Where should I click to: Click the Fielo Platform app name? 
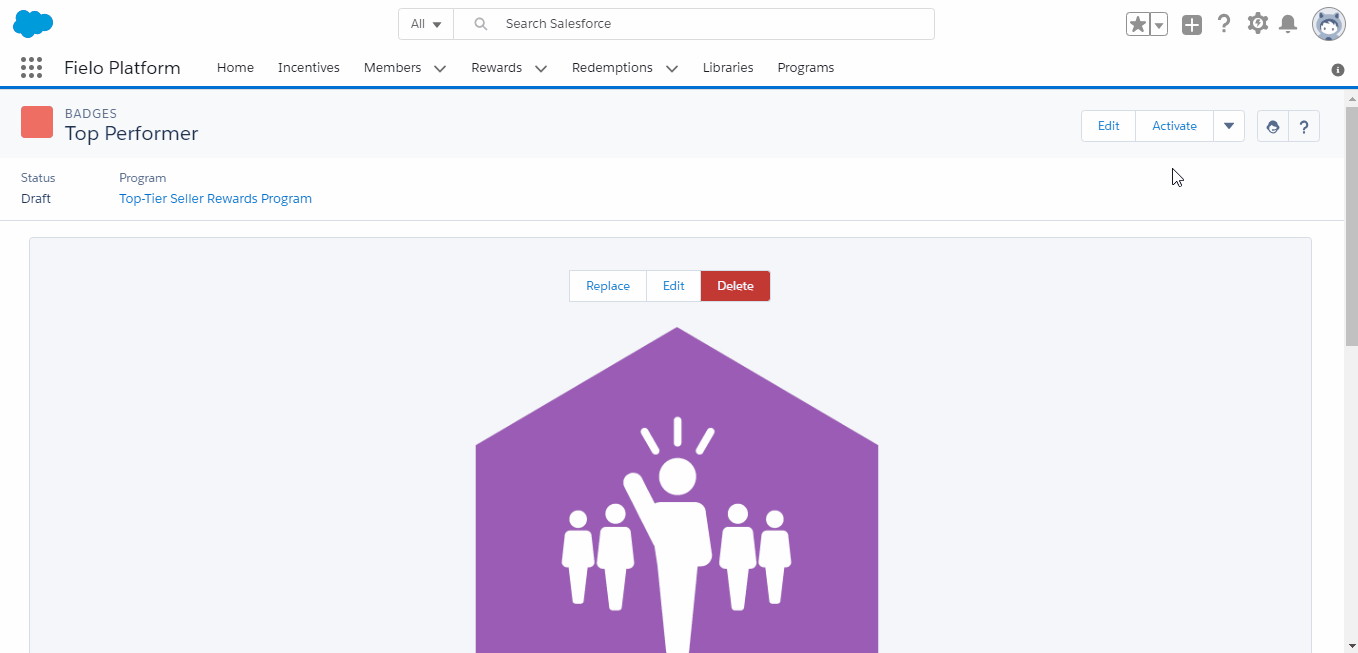click(x=122, y=68)
